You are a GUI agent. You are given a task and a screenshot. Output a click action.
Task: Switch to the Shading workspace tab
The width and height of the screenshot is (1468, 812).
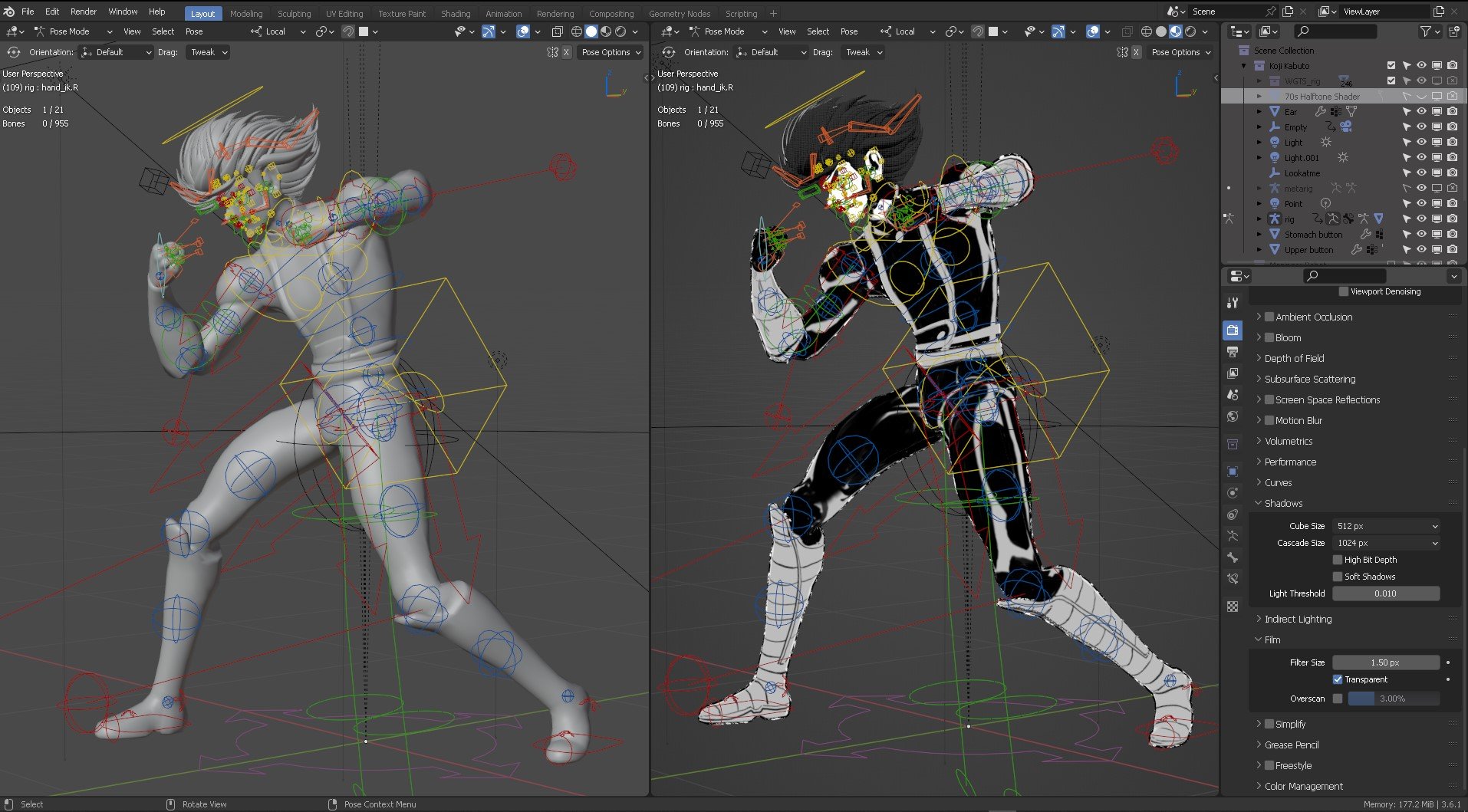(x=455, y=13)
